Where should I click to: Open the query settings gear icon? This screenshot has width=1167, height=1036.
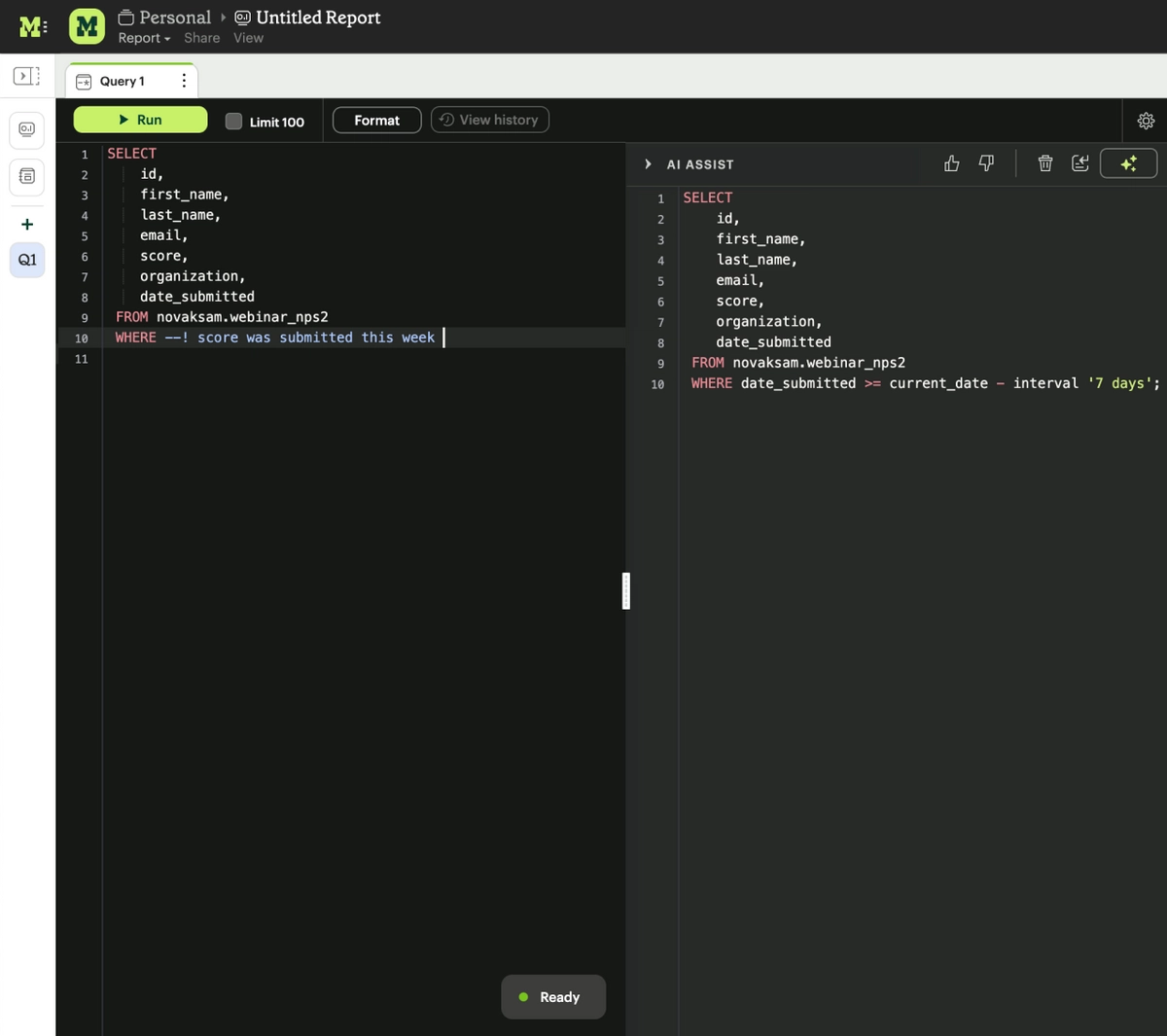pyautogui.click(x=1146, y=120)
